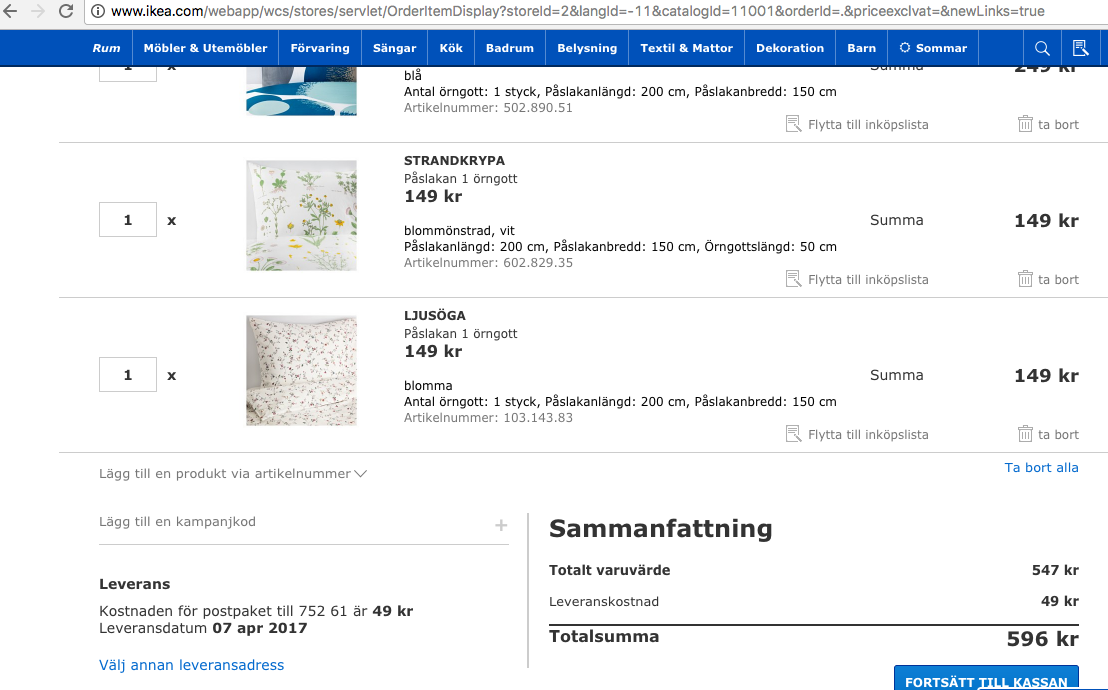Click '596 kr' total amount

point(1042,639)
